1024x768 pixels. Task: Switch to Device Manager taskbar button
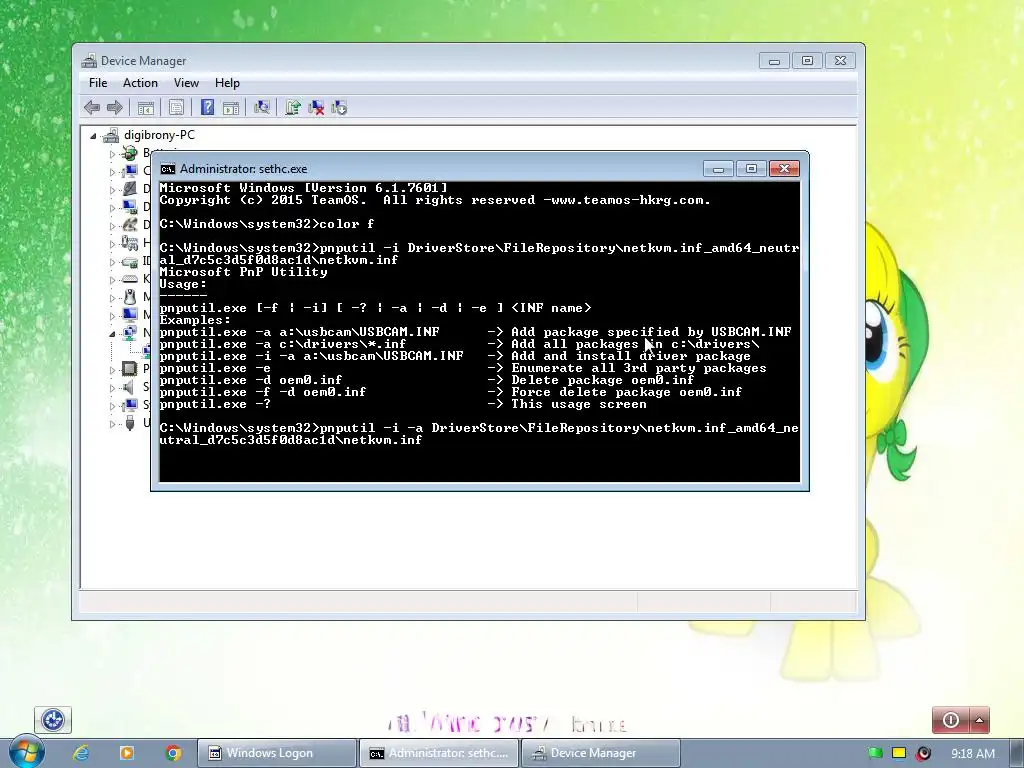600,753
